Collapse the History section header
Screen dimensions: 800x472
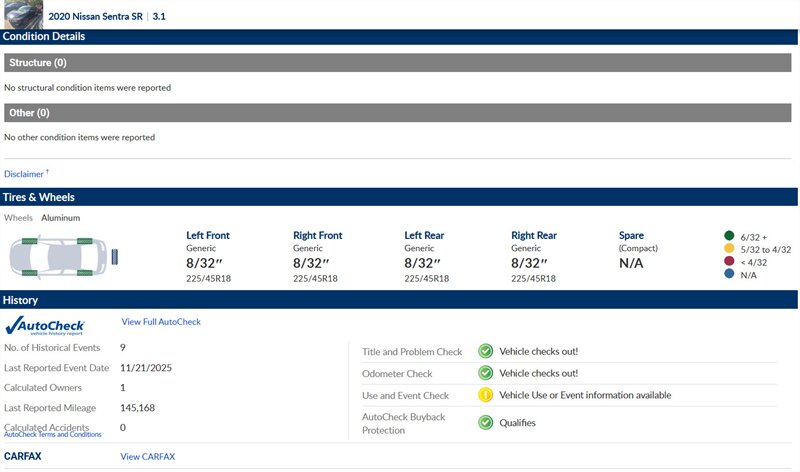[x=399, y=300]
